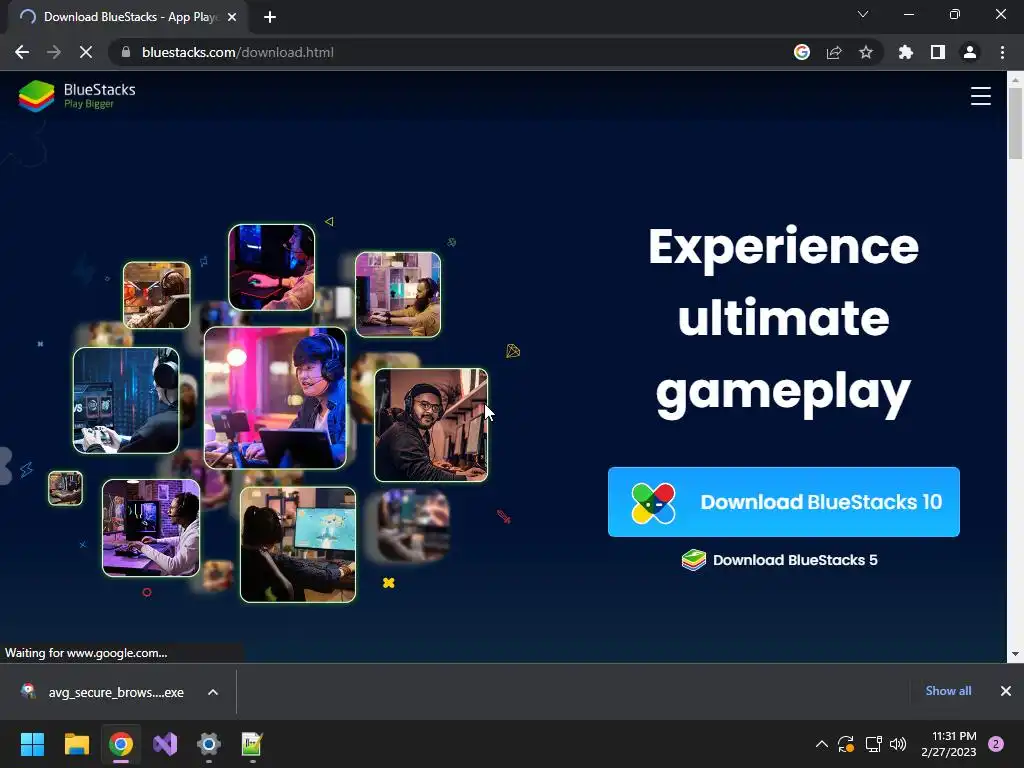Click the Google icon in address bar

pyautogui.click(x=802, y=52)
